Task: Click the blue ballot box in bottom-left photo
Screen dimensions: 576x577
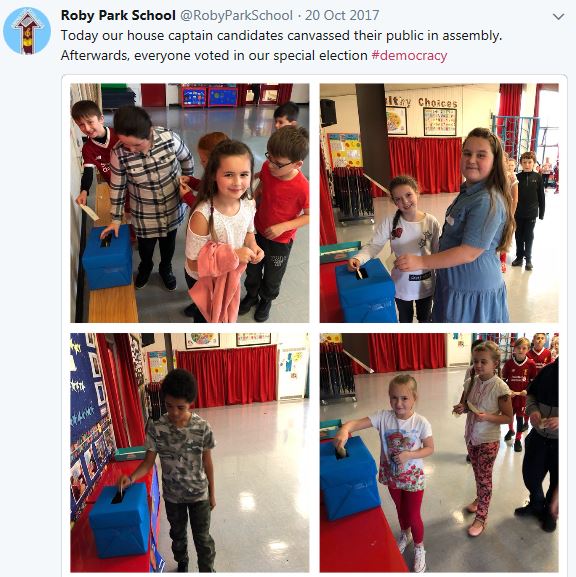Action: coord(120,520)
